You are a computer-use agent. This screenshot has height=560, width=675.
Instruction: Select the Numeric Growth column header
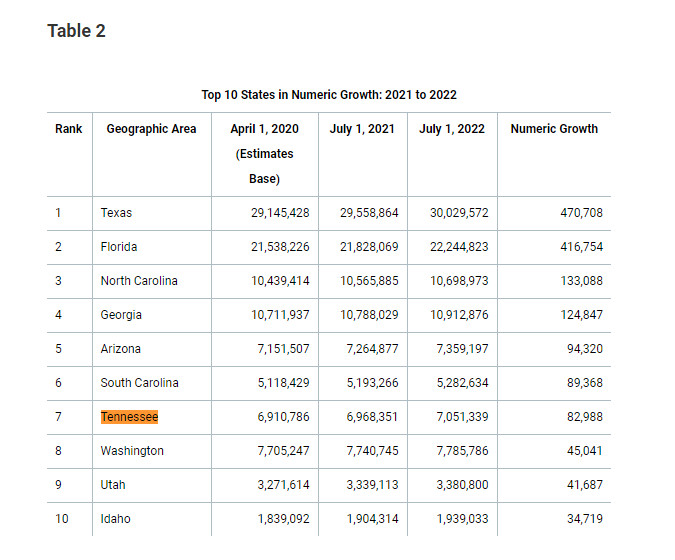(x=554, y=129)
